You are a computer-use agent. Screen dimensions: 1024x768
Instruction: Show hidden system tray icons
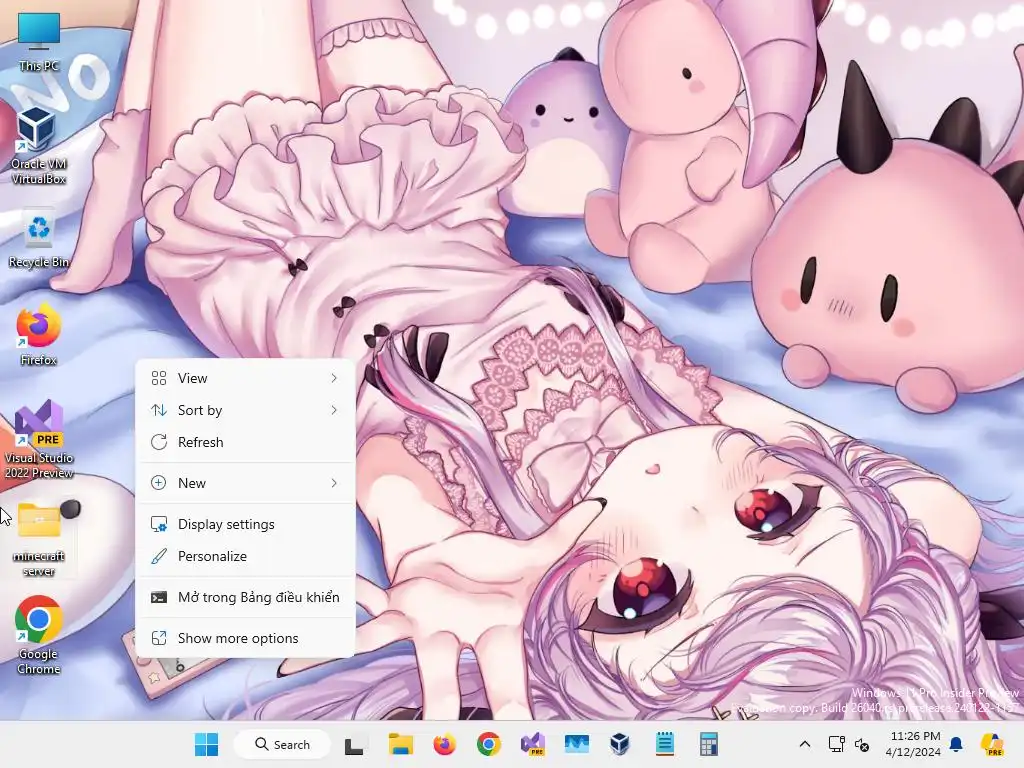point(805,744)
